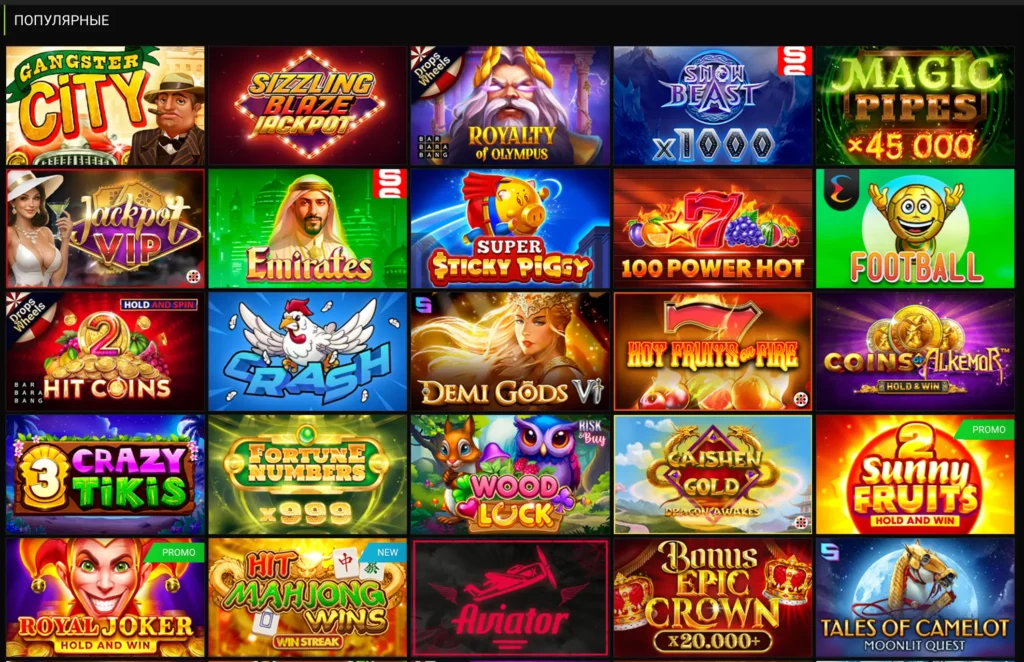1024x662 pixels.
Task: Open Royalty of Olympus game tile
Action: click(x=510, y=105)
